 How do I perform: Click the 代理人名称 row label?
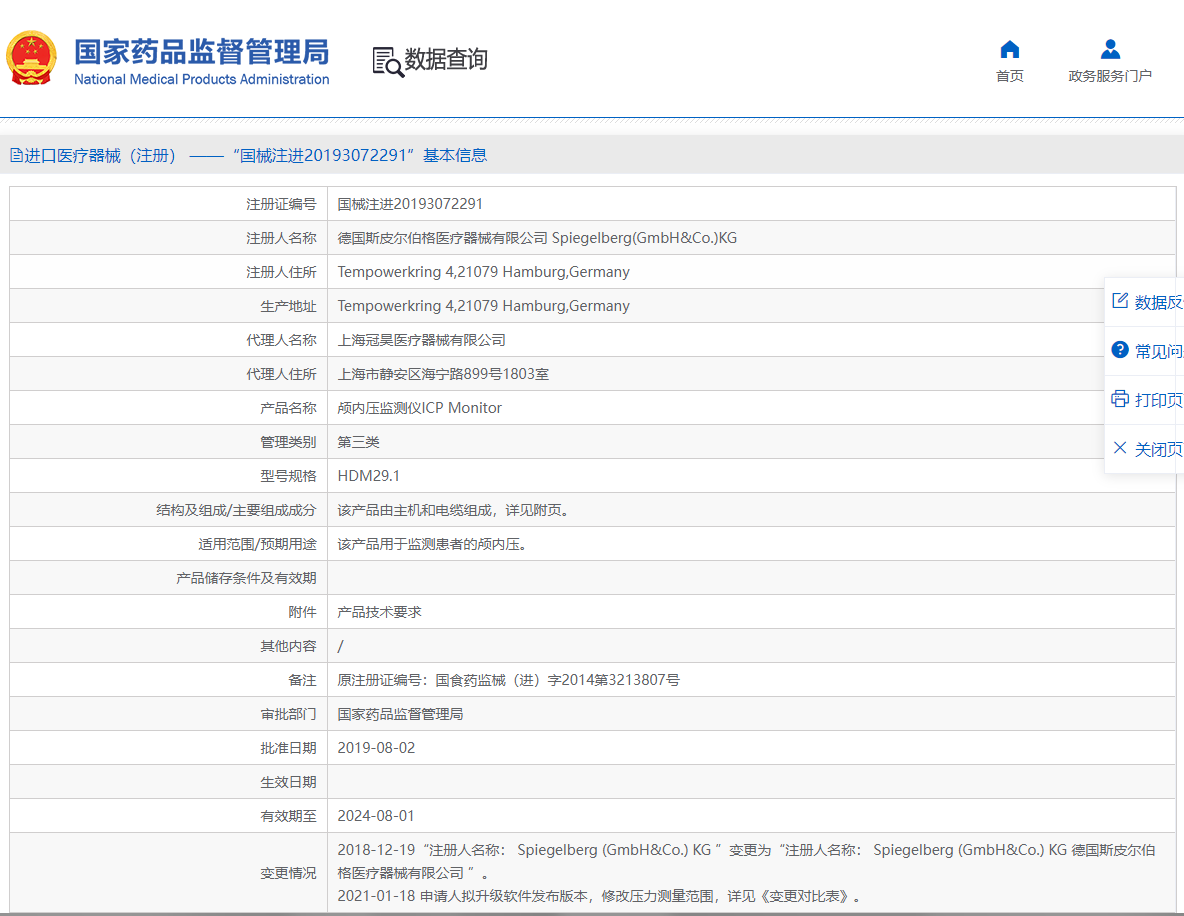(x=281, y=341)
